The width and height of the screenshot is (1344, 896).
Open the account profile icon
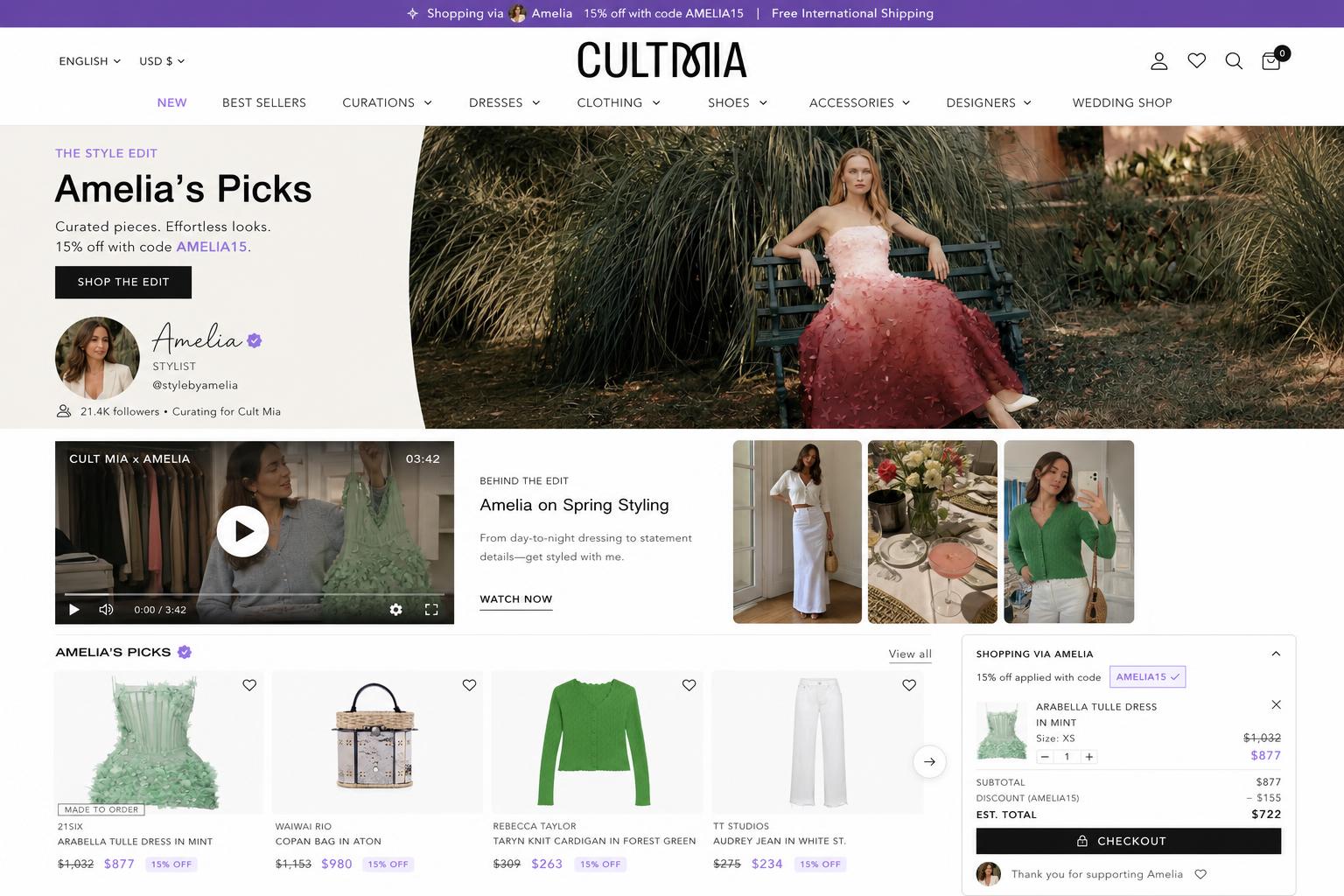pos(1158,61)
